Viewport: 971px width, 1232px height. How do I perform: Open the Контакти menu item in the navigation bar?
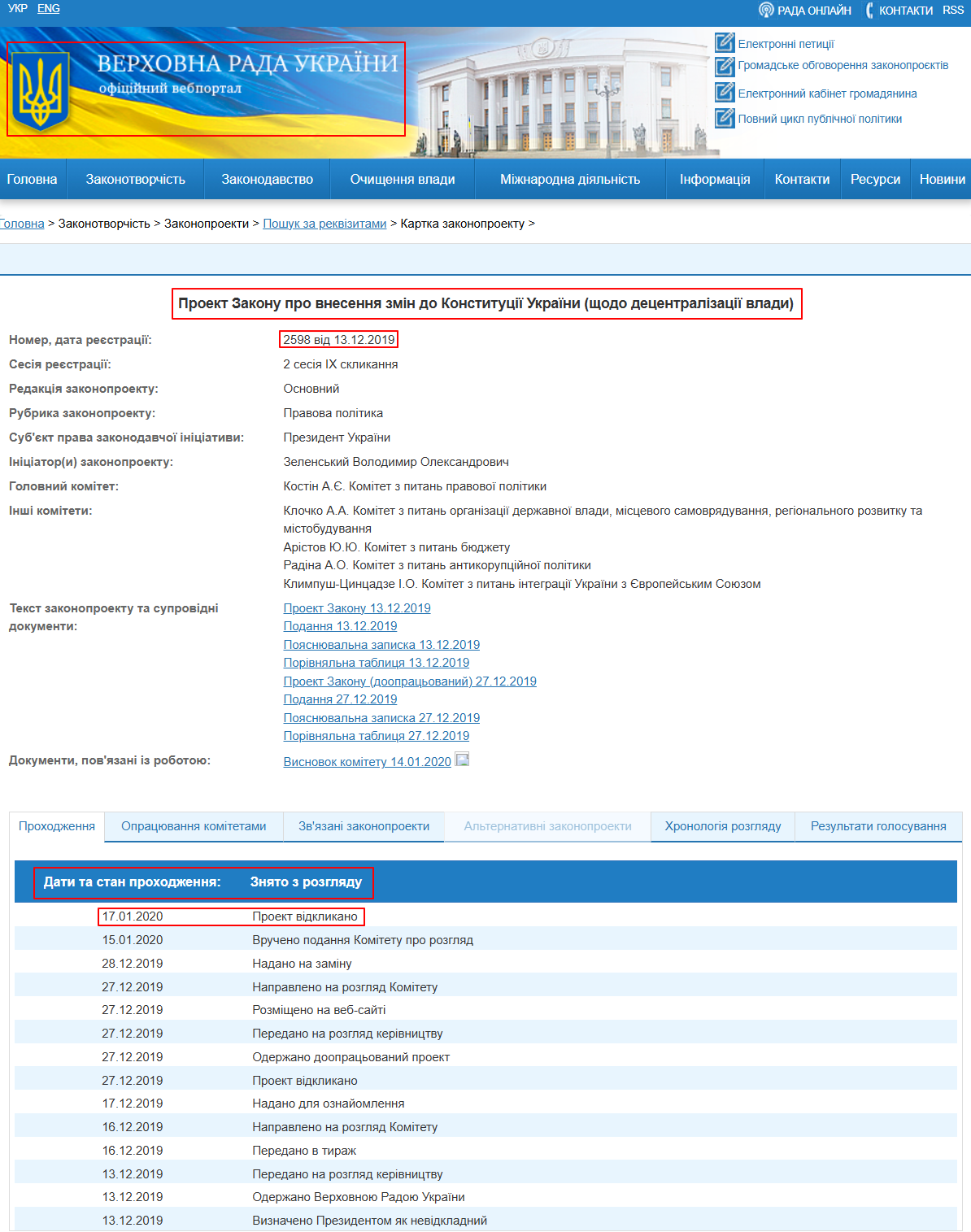click(x=802, y=179)
